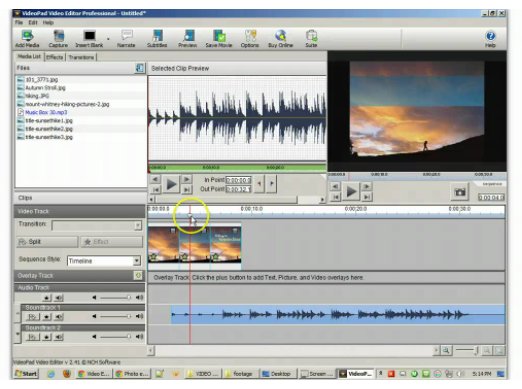This screenshot has width=522, height=389.
Task: Open the File menu
Action: [19, 22]
